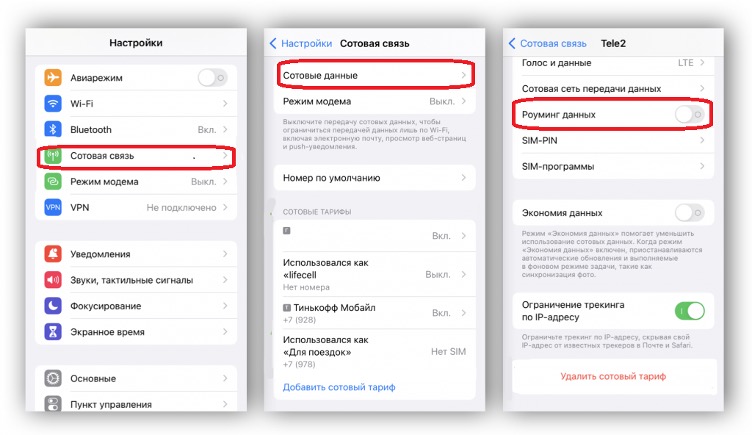Disable Ограничение трекинга по IP-адресу switch
This screenshot has width=755, height=435.
tap(690, 311)
